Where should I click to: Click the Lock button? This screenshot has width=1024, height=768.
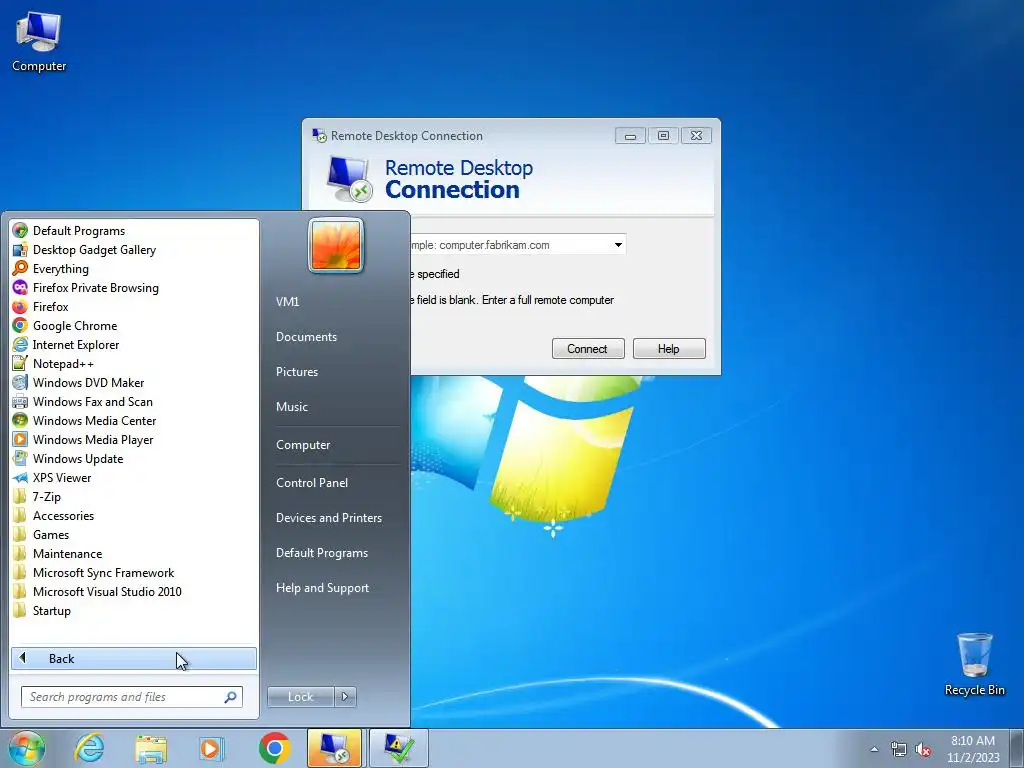point(300,697)
